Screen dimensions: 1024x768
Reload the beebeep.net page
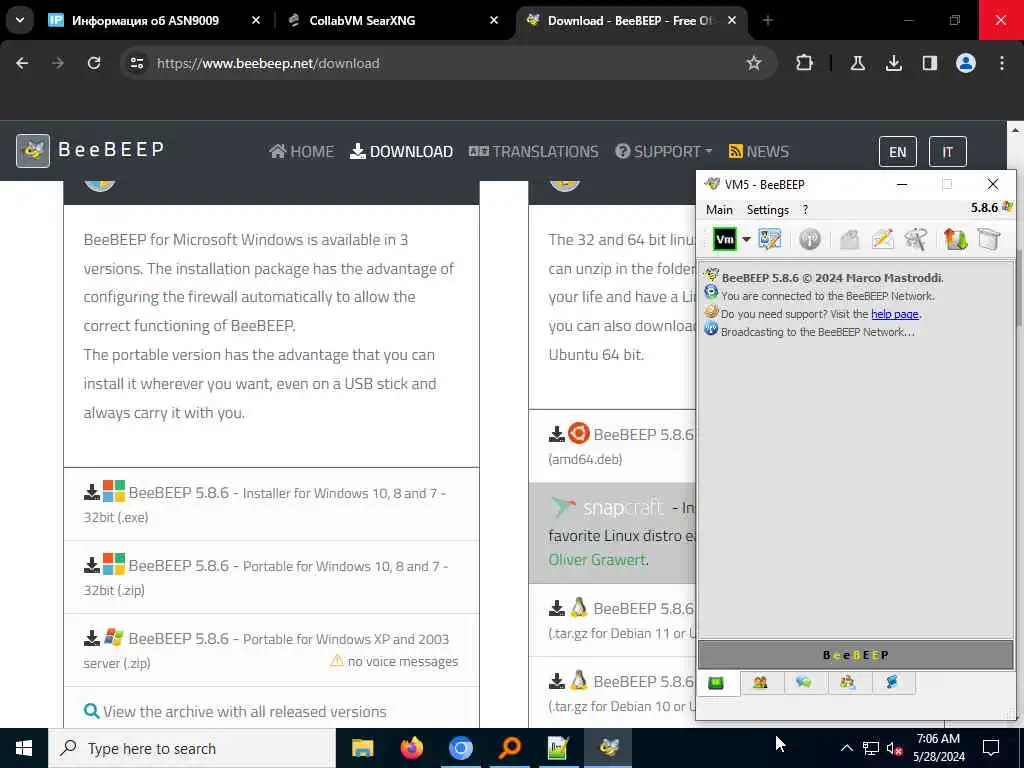tap(94, 63)
